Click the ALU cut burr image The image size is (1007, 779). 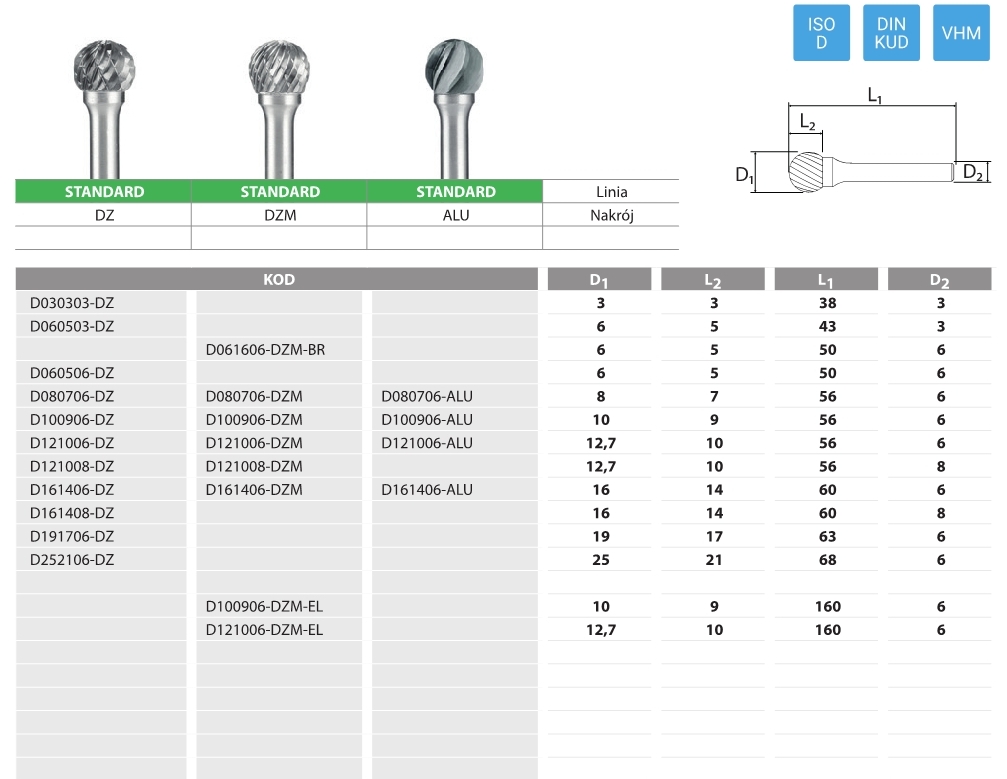point(453,105)
